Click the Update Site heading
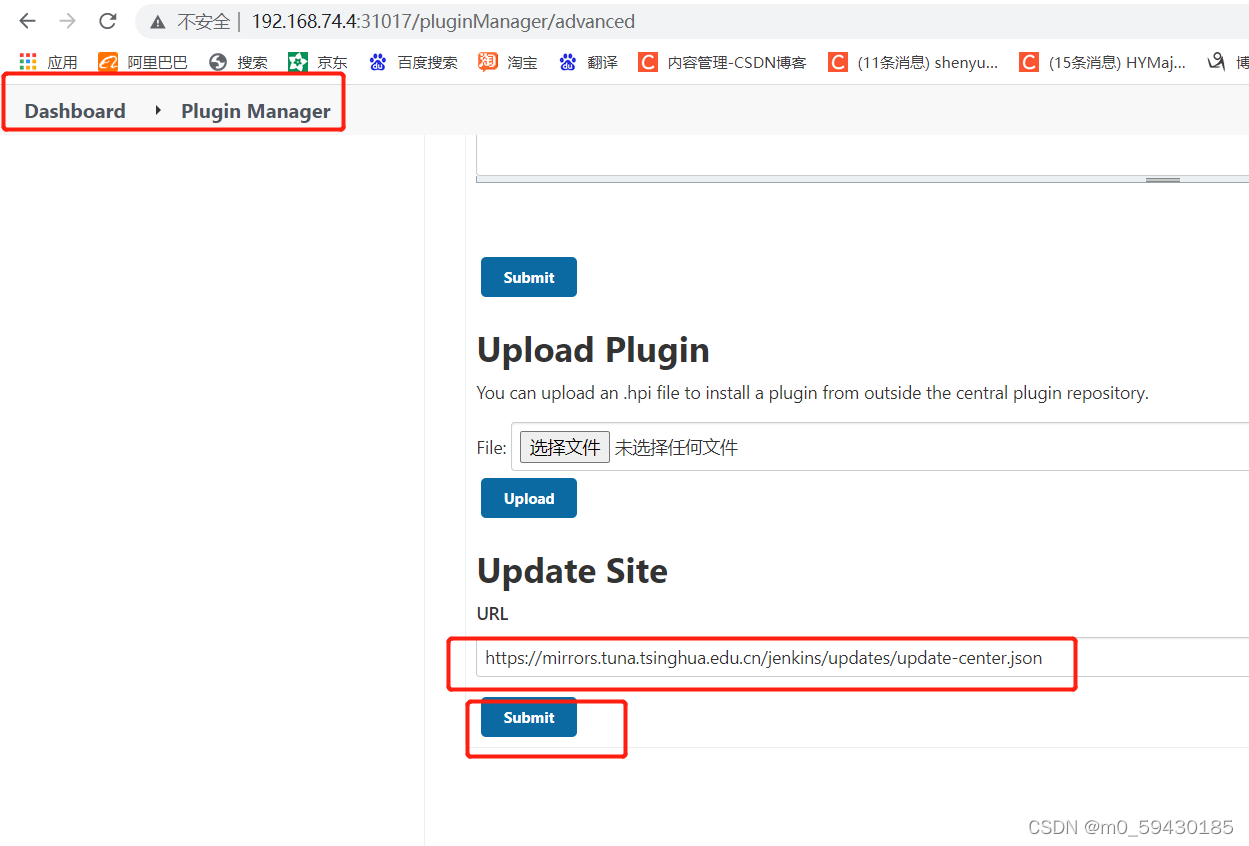1249x846 pixels. pyautogui.click(x=572, y=571)
